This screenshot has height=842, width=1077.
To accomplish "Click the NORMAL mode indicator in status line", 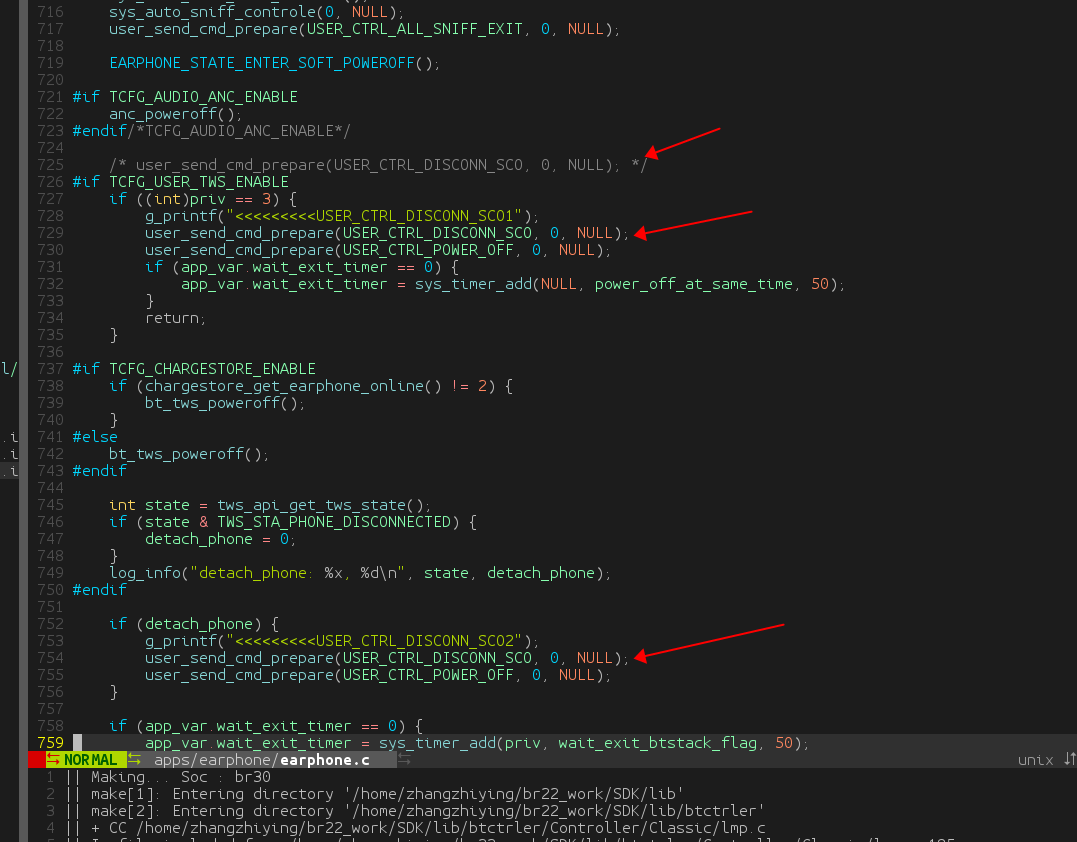I will (90, 760).
